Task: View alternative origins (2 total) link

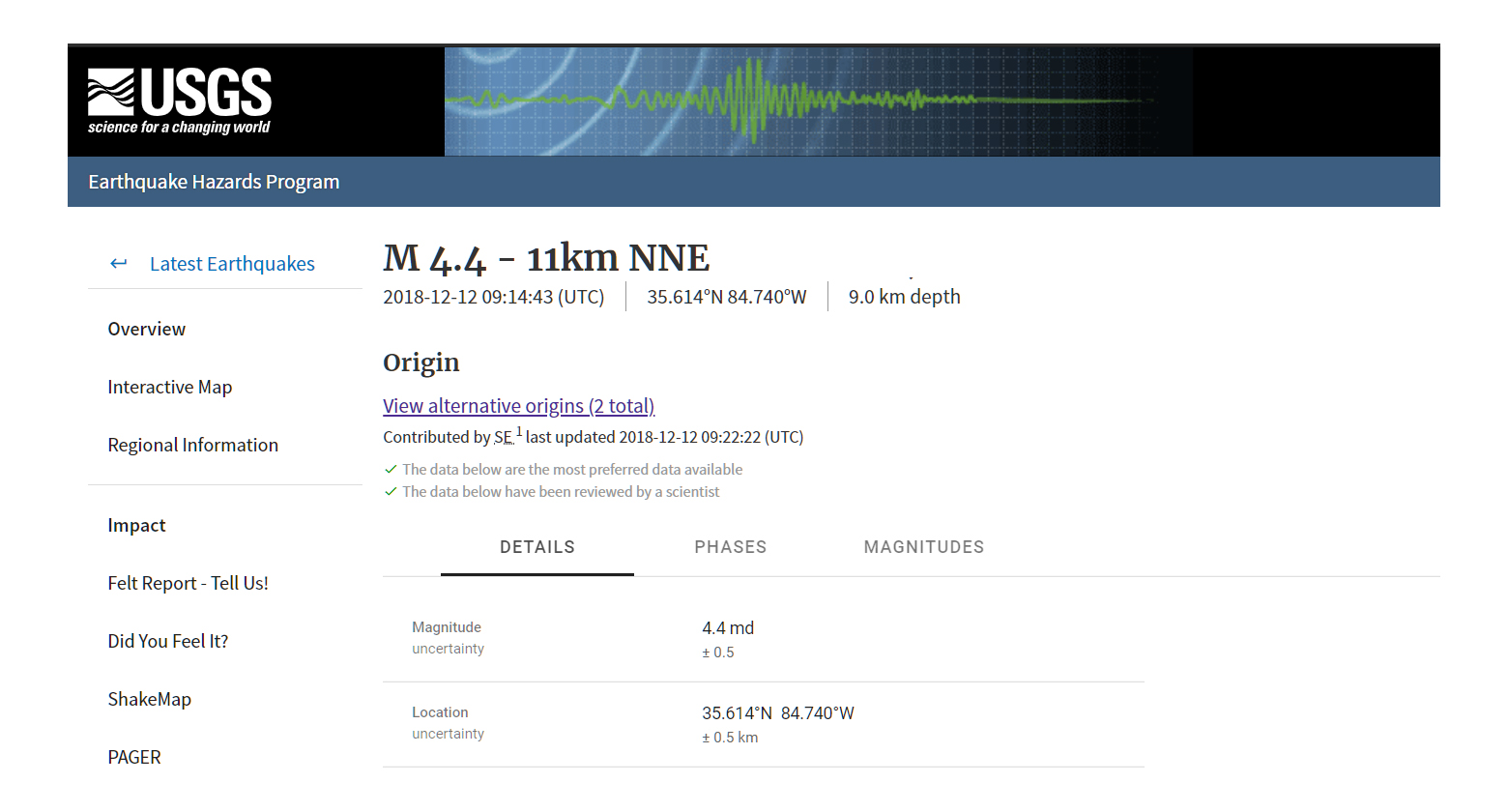Action: coord(519,406)
